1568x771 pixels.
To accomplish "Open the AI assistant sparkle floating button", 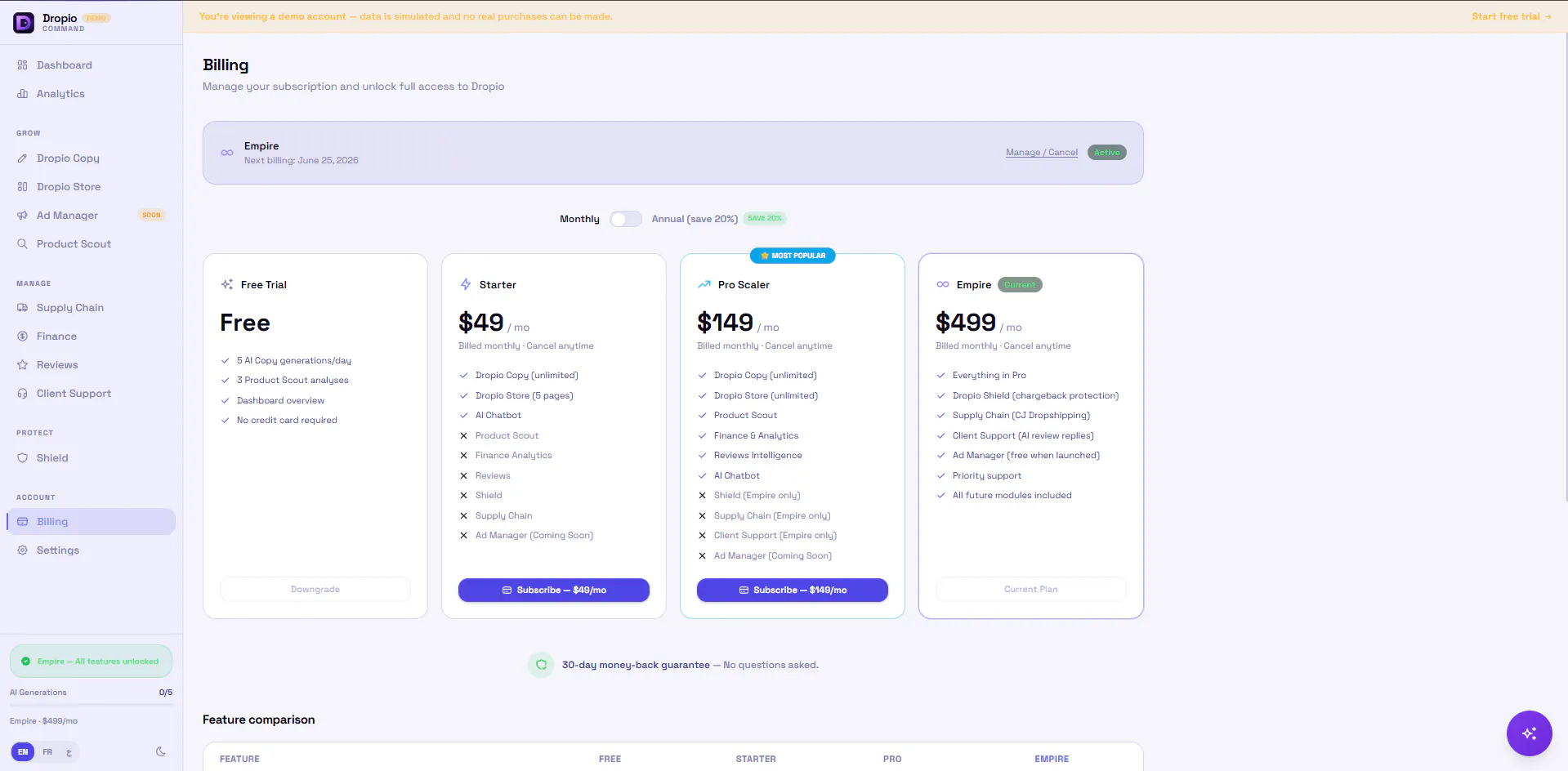I will click(1529, 733).
